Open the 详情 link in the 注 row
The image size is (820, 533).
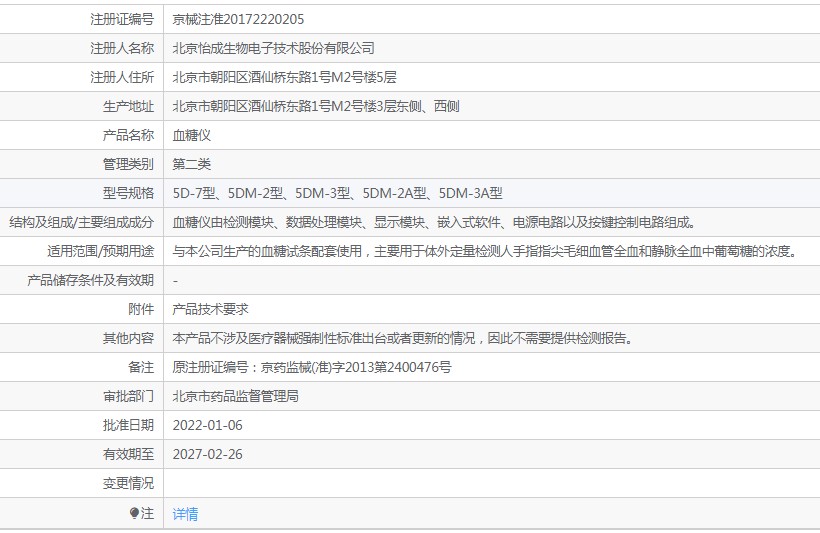pyautogui.click(x=185, y=514)
